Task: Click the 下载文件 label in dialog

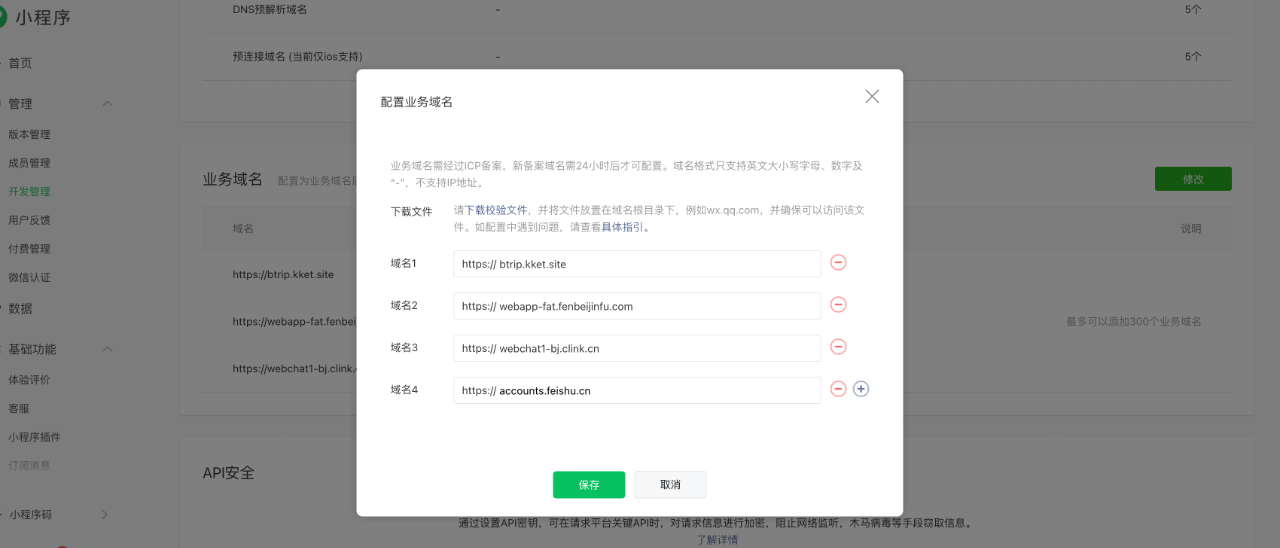Action: [x=411, y=211]
